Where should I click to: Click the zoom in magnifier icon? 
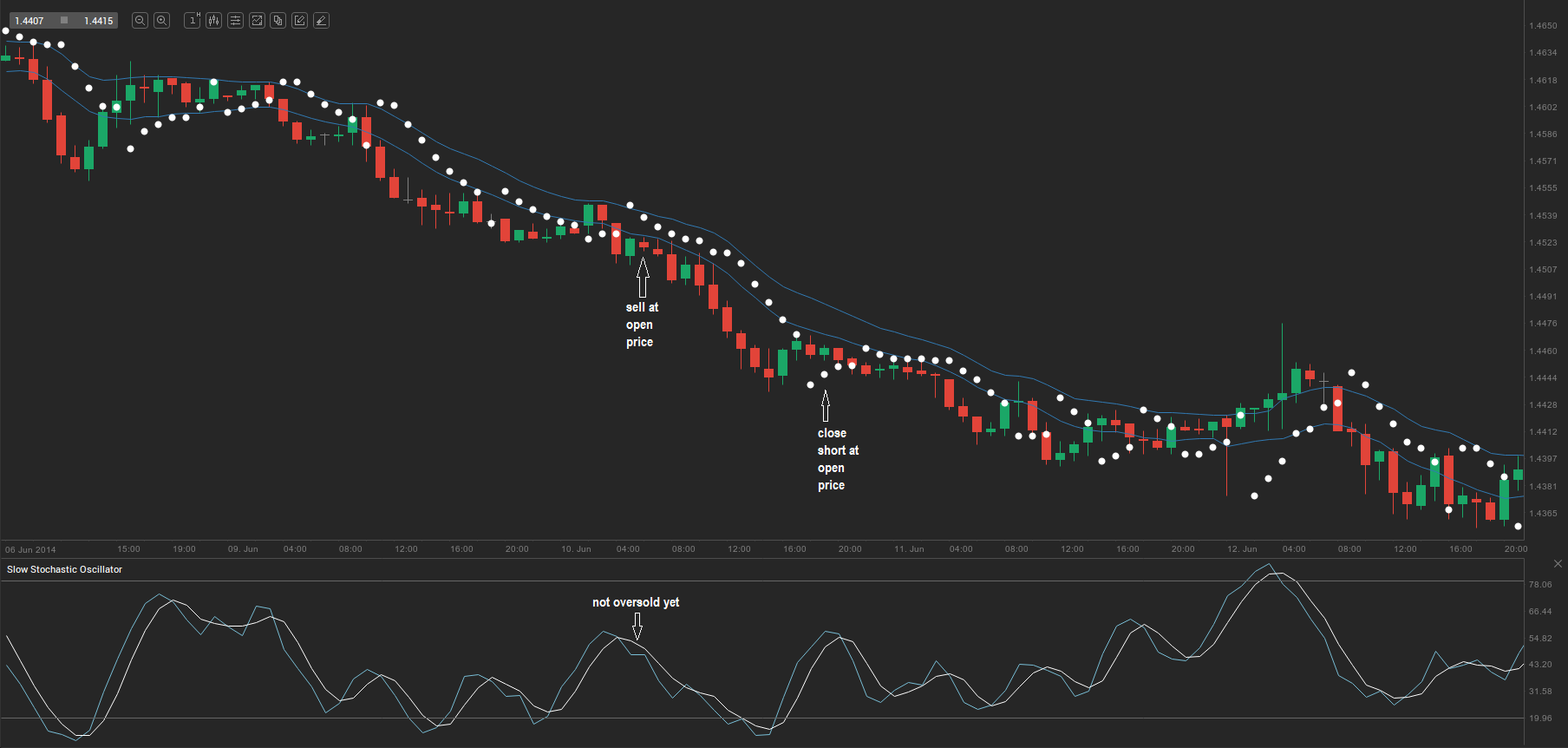pos(161,21)
